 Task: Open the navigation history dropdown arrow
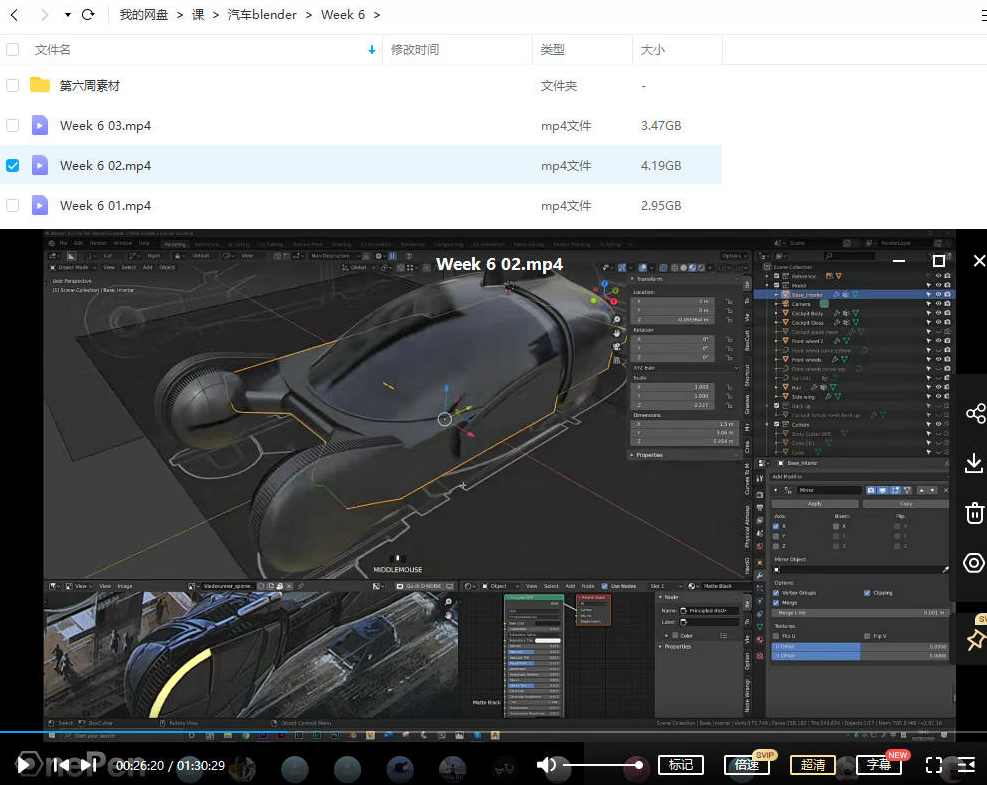(x=67, y=15)
